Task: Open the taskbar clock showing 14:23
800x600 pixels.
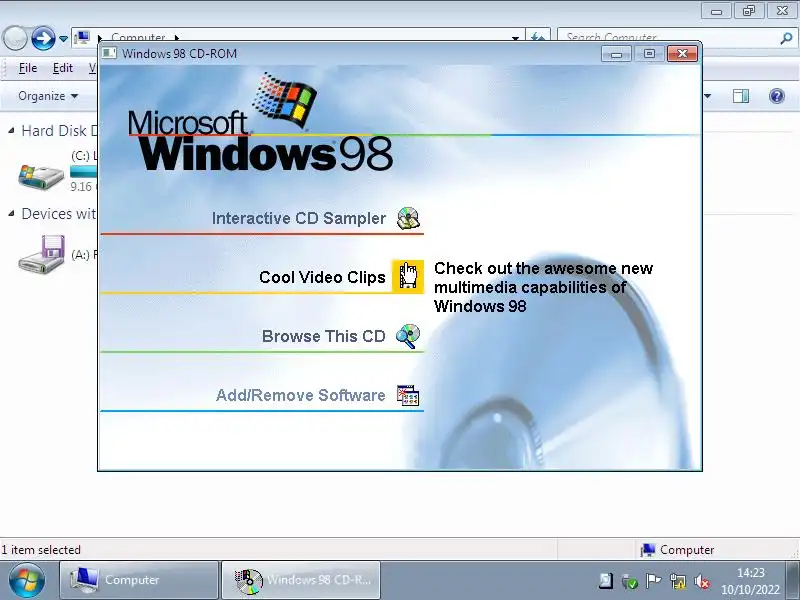Action: pos(751,581)
